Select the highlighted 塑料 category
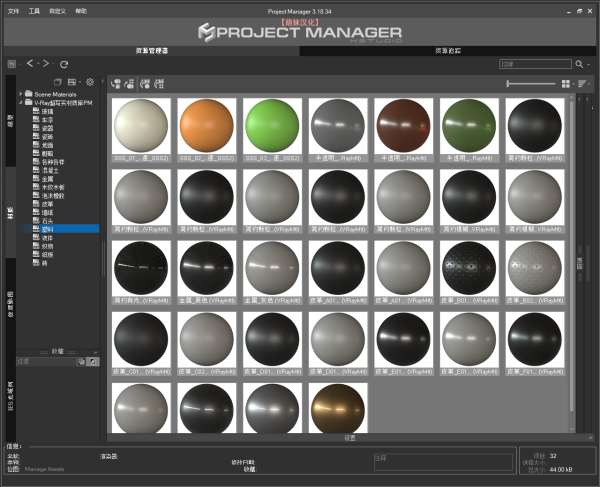Viewport: 600px width, 487px height. pyautogui.click(x=47, y=229)
